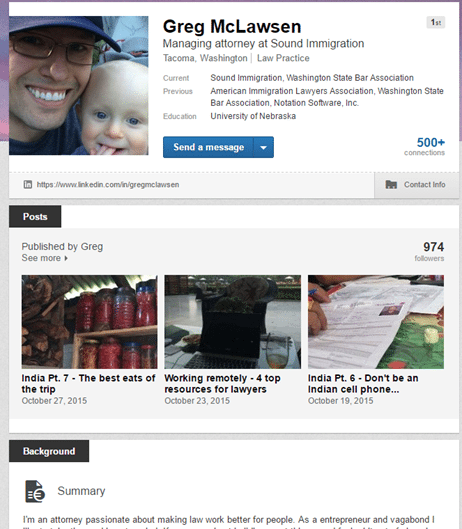The height and width of the screenshot is (529, 462).
Task: Click the Send a message button
Action: pos(208,147)
